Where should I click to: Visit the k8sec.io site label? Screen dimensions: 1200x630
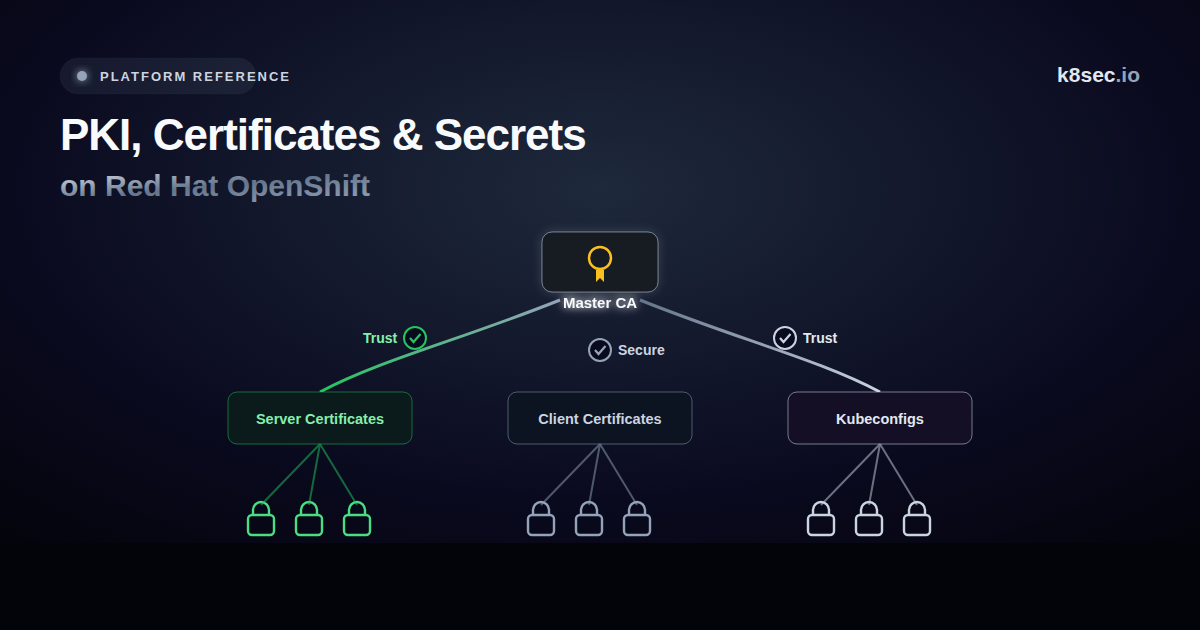point(1098,75)
